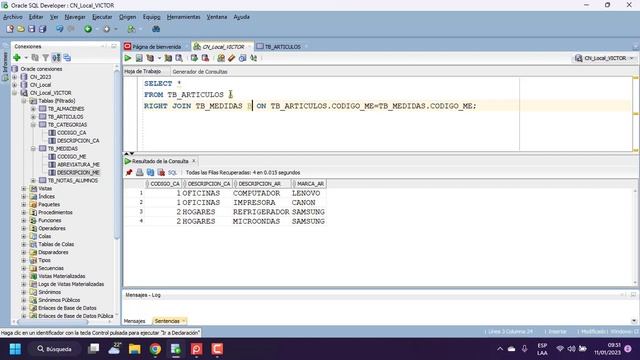Open File Explorer from the taskbar

(135, 349)
